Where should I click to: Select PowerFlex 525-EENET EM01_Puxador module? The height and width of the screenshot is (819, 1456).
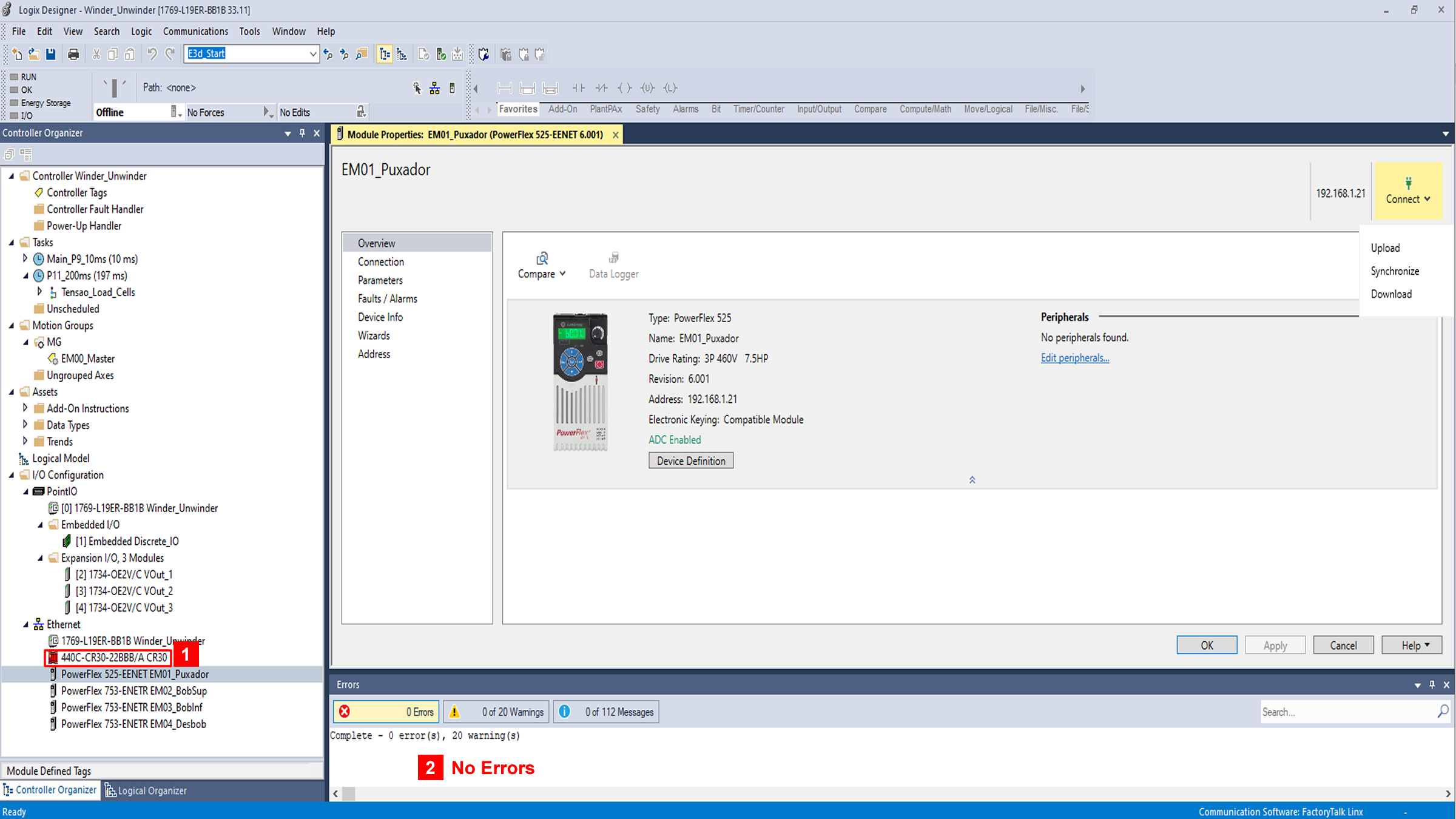pos(135,674)
